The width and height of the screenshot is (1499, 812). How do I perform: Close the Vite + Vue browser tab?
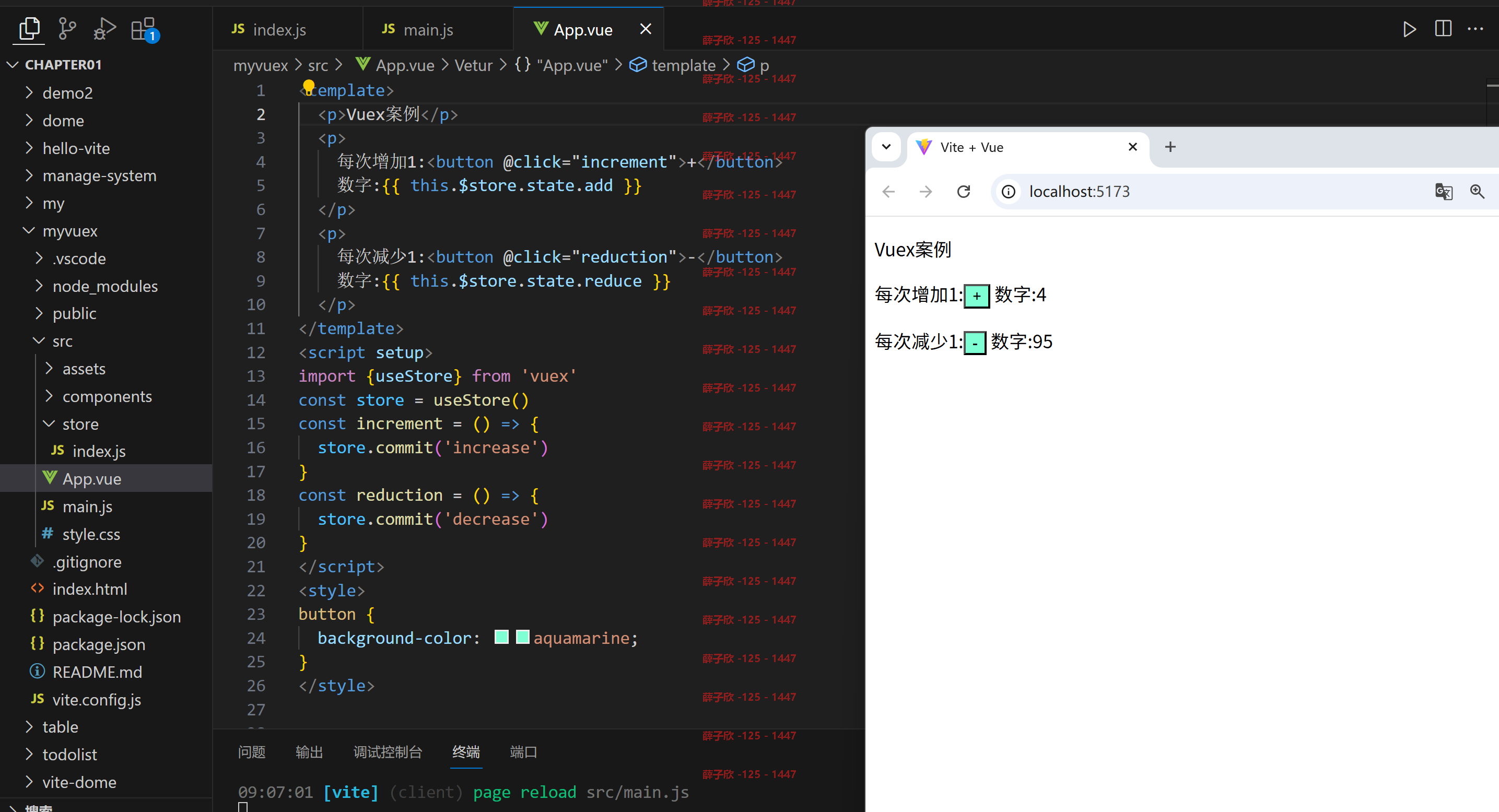click(1132, 147)
